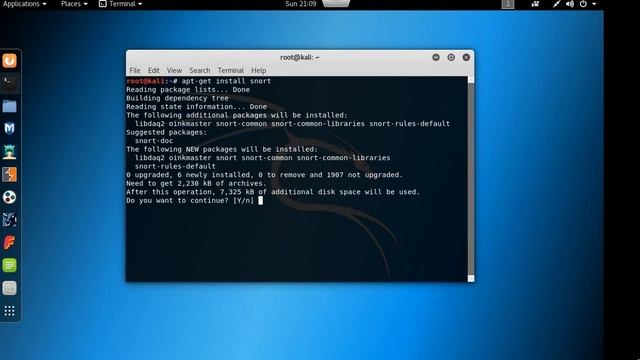Image resolution: width=640 pixels, height=360 pixels.
Task: Click the video recorder icon in top bar
Action: point(535,4)
